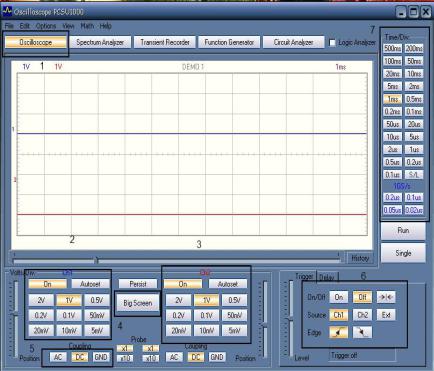Open the Spectrum Analyzer mode
Image resolution: width=434 pixels, height=371 pixels.
coord(100,42)
